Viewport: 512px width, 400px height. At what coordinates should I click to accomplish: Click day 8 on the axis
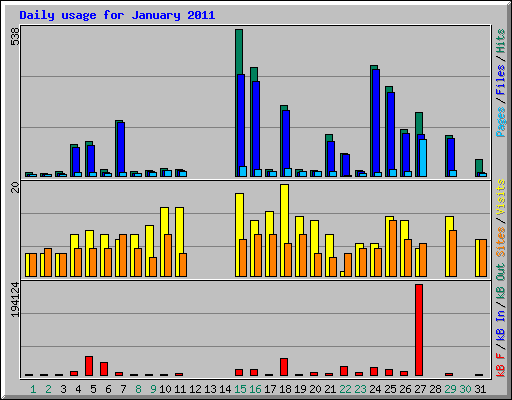coord(138,389)
